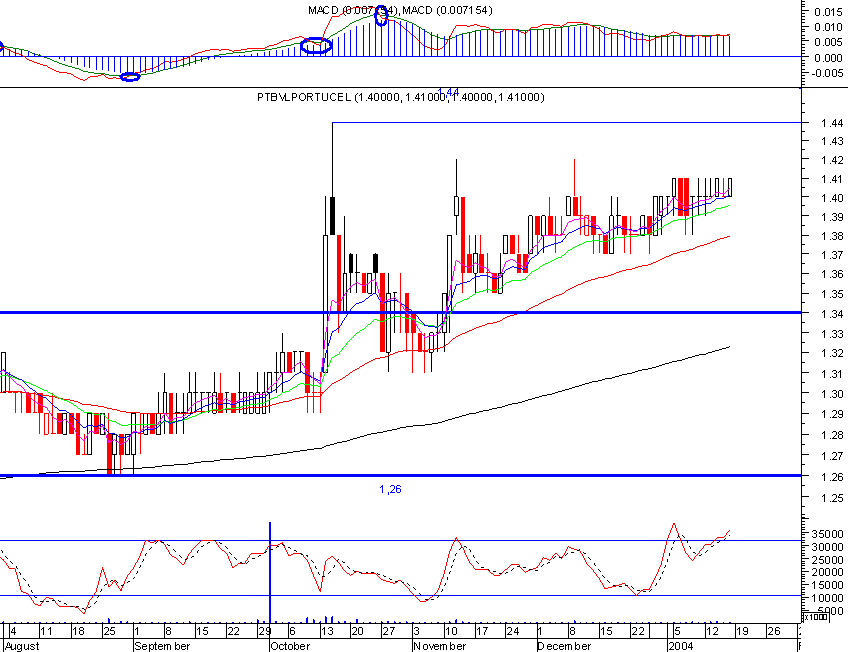The height and width of the screenshot is (652, 848).
Task: Select the thick blue support line at 1.26
Action: click(400, 476)
